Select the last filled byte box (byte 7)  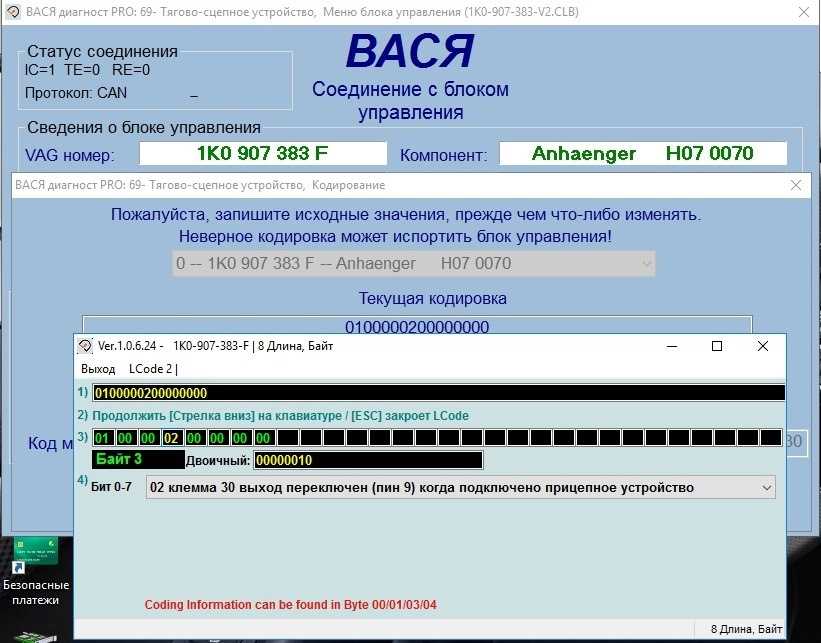point(263,438)
